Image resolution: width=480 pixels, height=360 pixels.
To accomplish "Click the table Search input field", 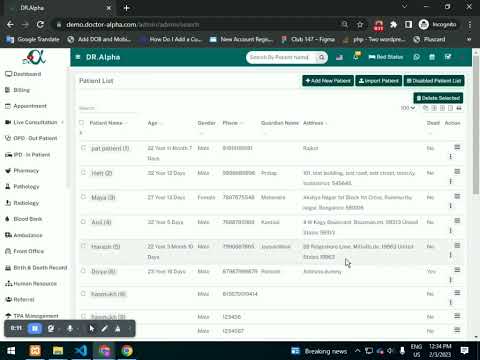I will [x=107, y=108].
